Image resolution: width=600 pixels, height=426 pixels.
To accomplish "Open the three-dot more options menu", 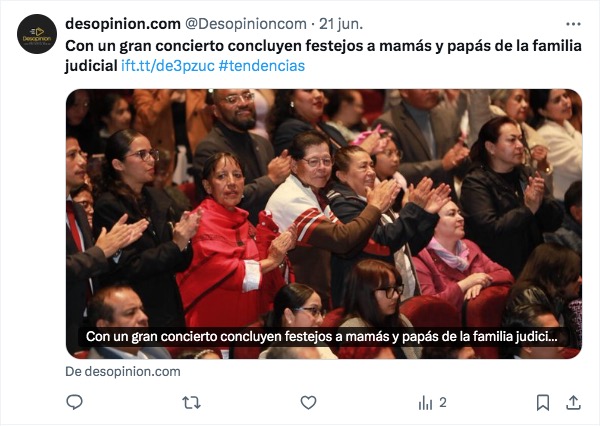I will (573, 24).
